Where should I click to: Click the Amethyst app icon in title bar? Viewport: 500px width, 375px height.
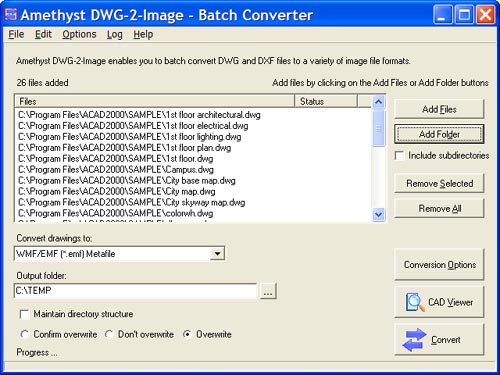[x=11, y=14]
